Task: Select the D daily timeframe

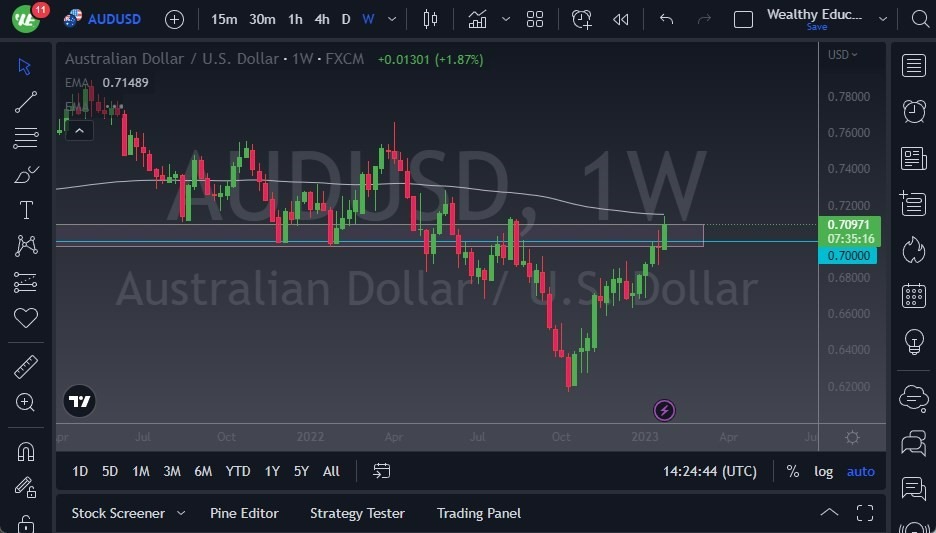Action: (346, 20)
